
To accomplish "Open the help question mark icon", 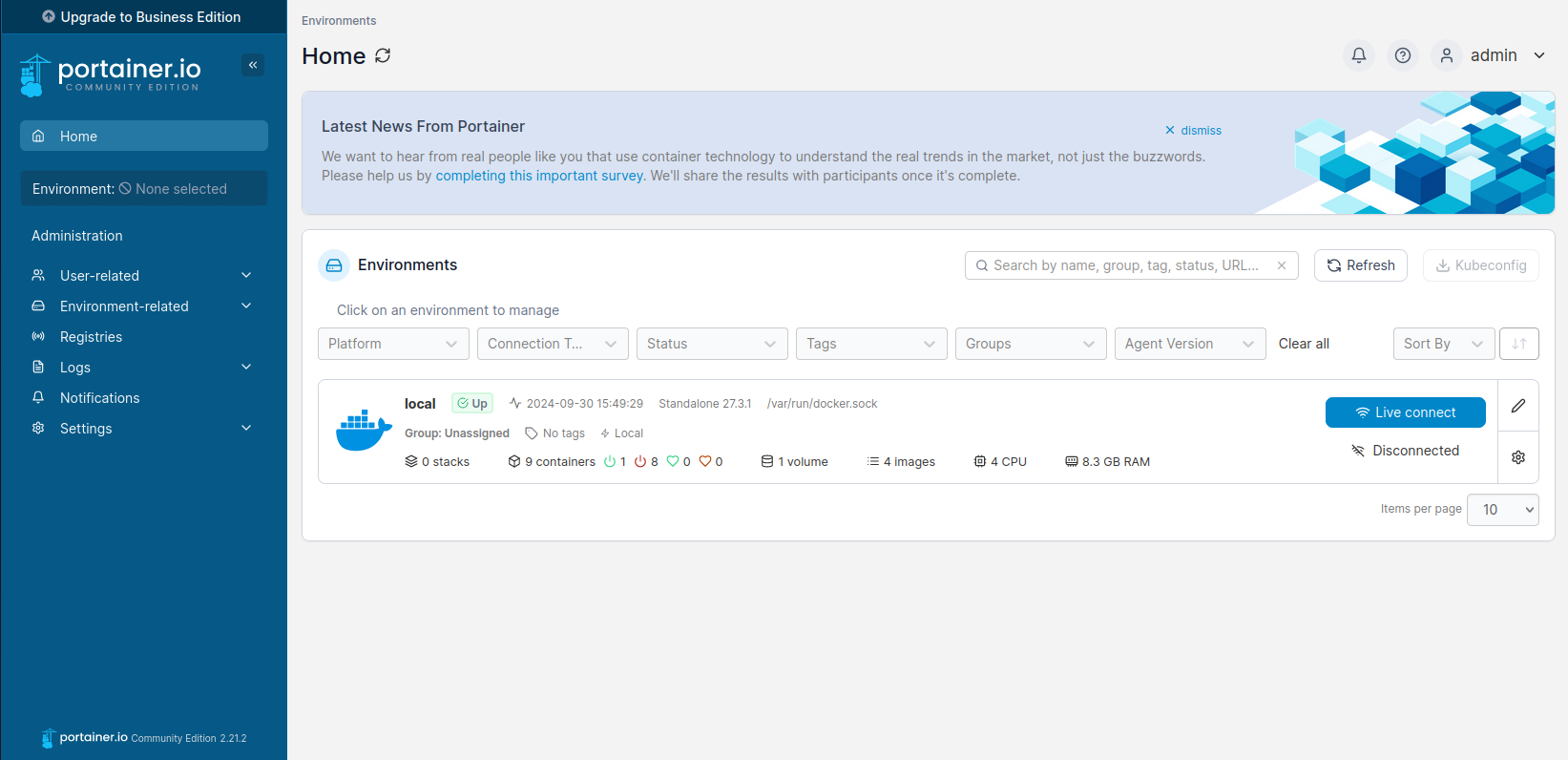I will [1403, 55].
